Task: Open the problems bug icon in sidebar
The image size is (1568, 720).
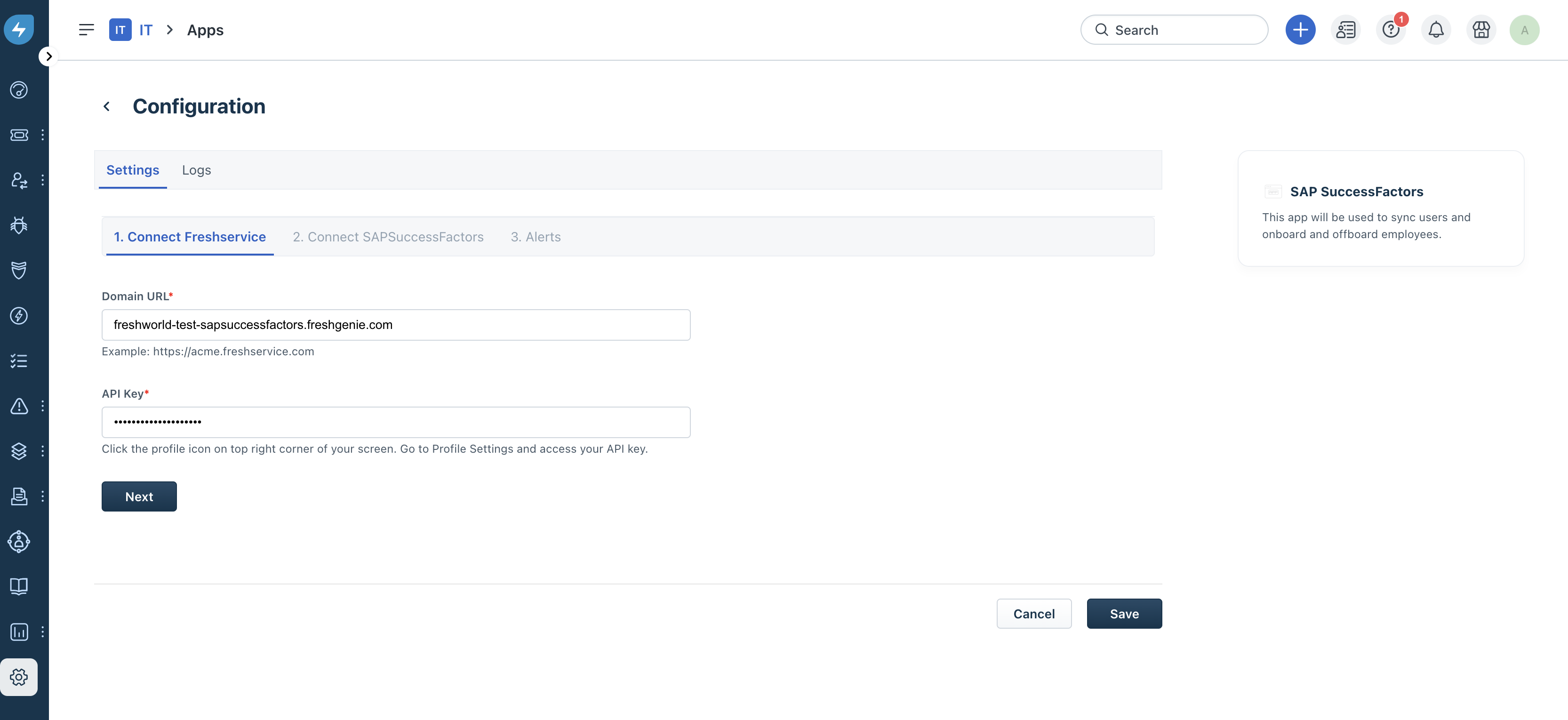Action: [19, 225]
